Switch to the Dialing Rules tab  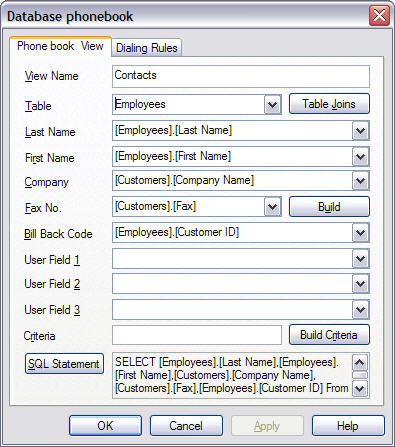[x=147, y=48]
